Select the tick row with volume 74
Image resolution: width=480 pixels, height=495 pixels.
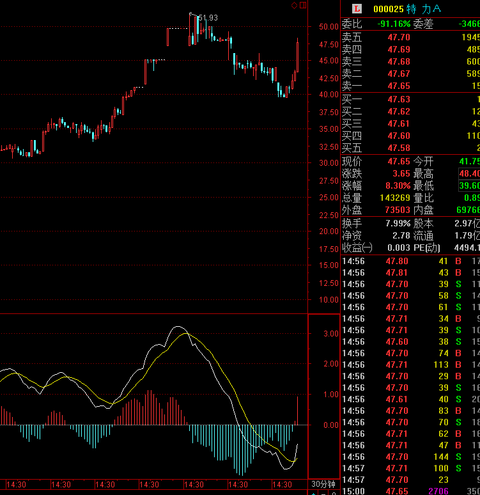click(x=411, y=353)
